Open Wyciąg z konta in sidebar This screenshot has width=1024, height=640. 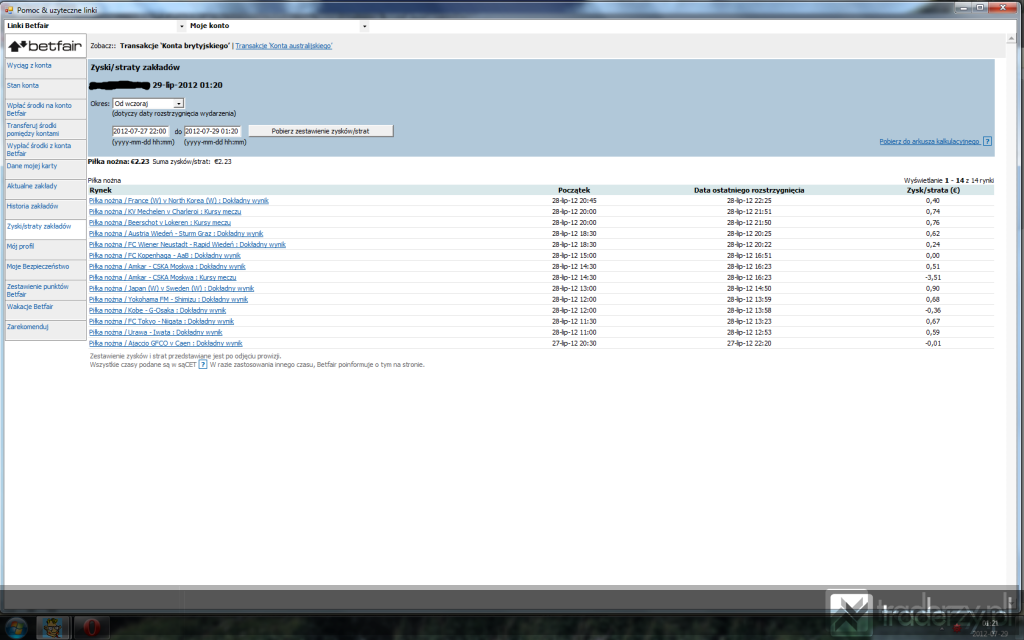pyautogui.click(x=29, y=65)
